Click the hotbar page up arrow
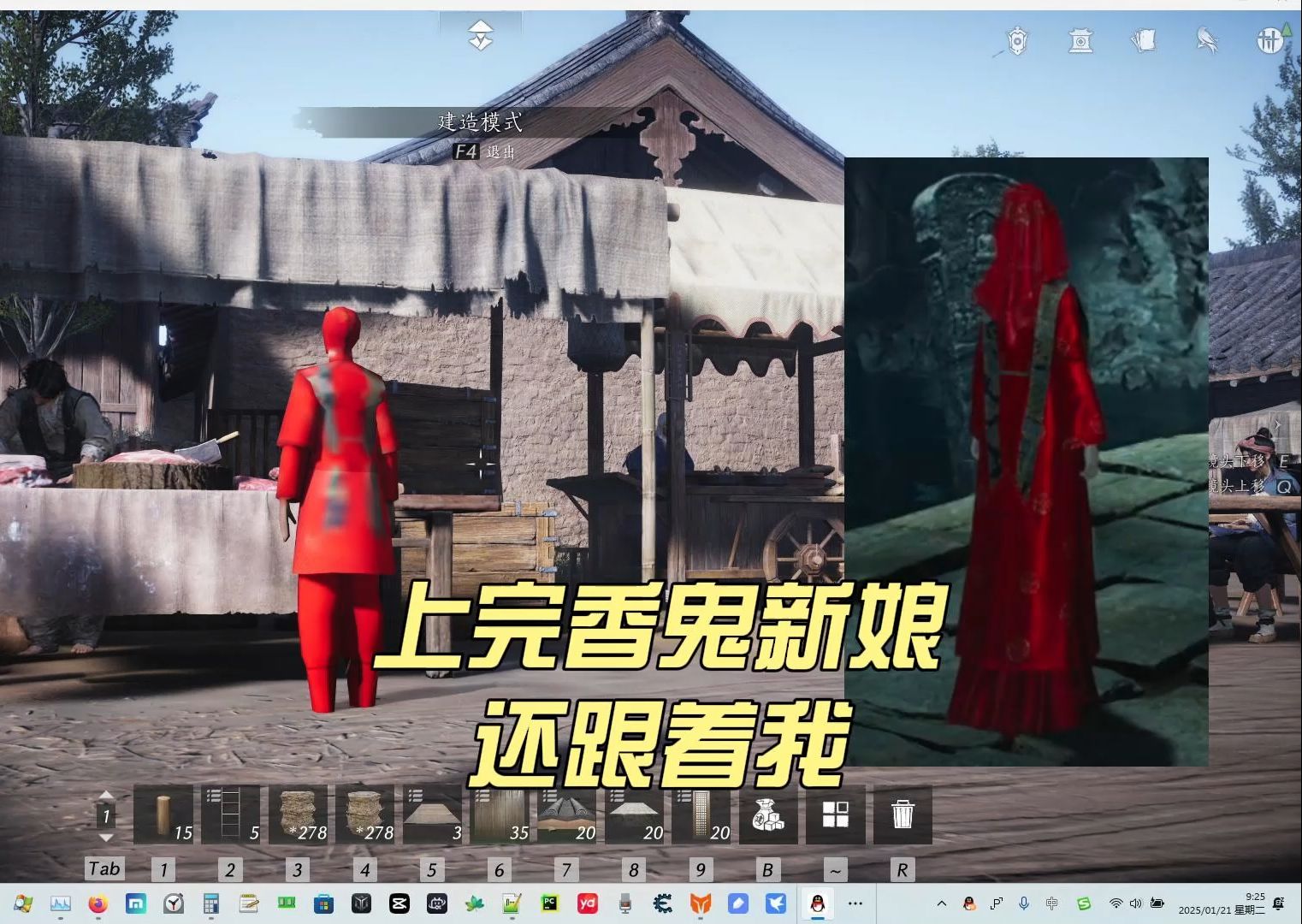 pos(105,796)
